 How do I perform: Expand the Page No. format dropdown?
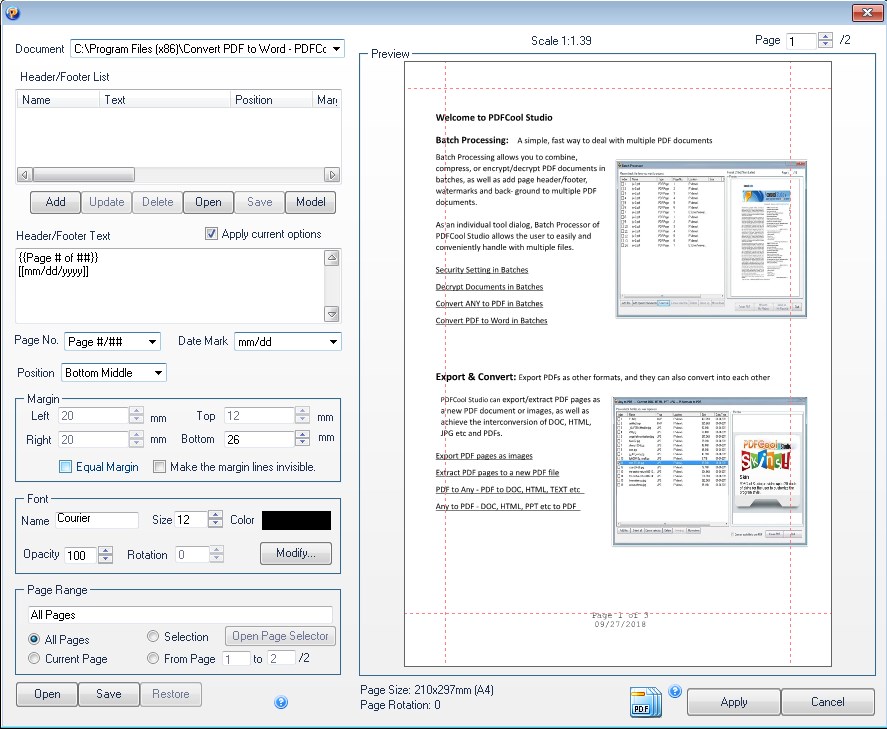(x=152, y=342)
